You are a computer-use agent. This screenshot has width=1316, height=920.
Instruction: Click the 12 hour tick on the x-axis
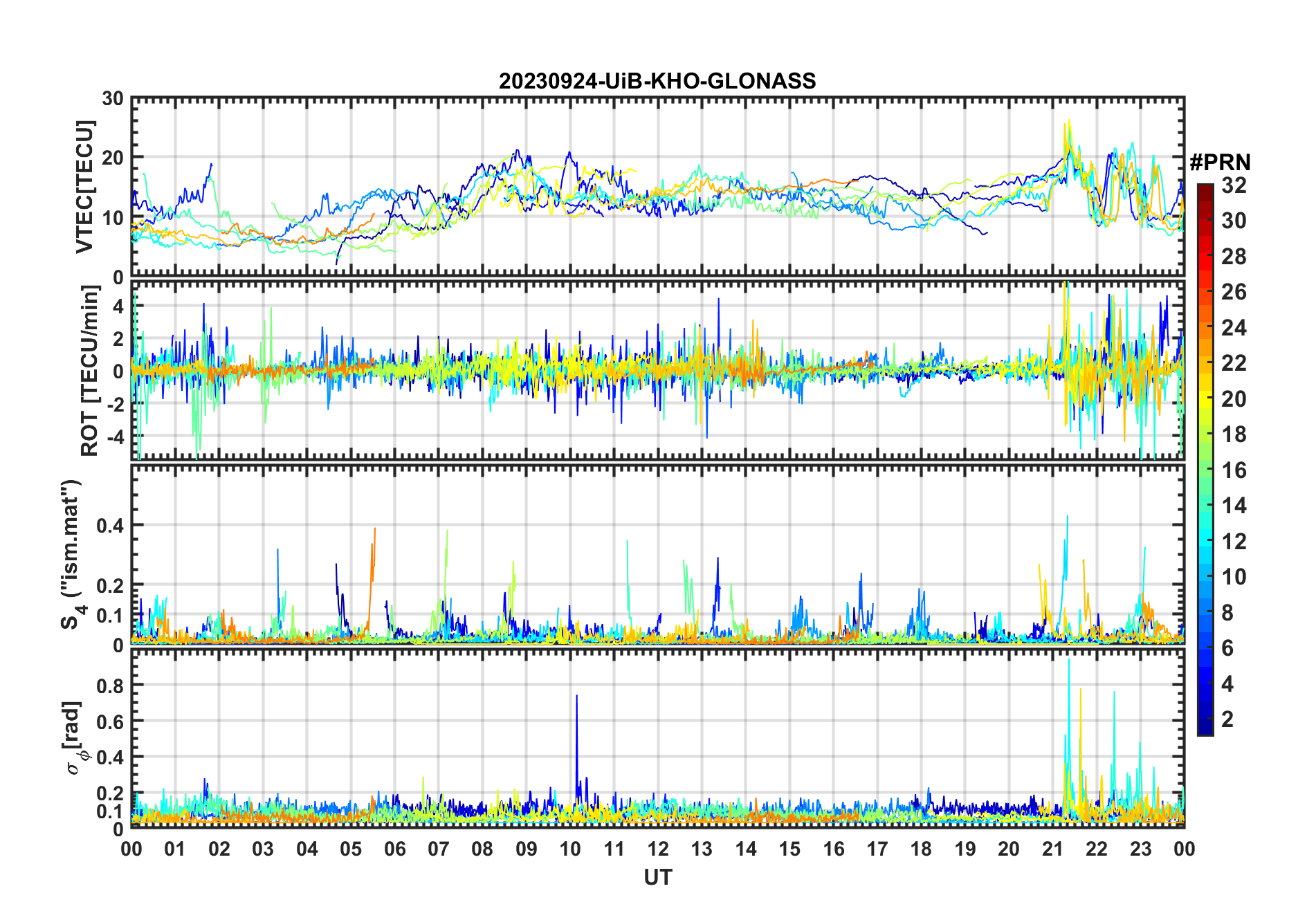(658, 849)
